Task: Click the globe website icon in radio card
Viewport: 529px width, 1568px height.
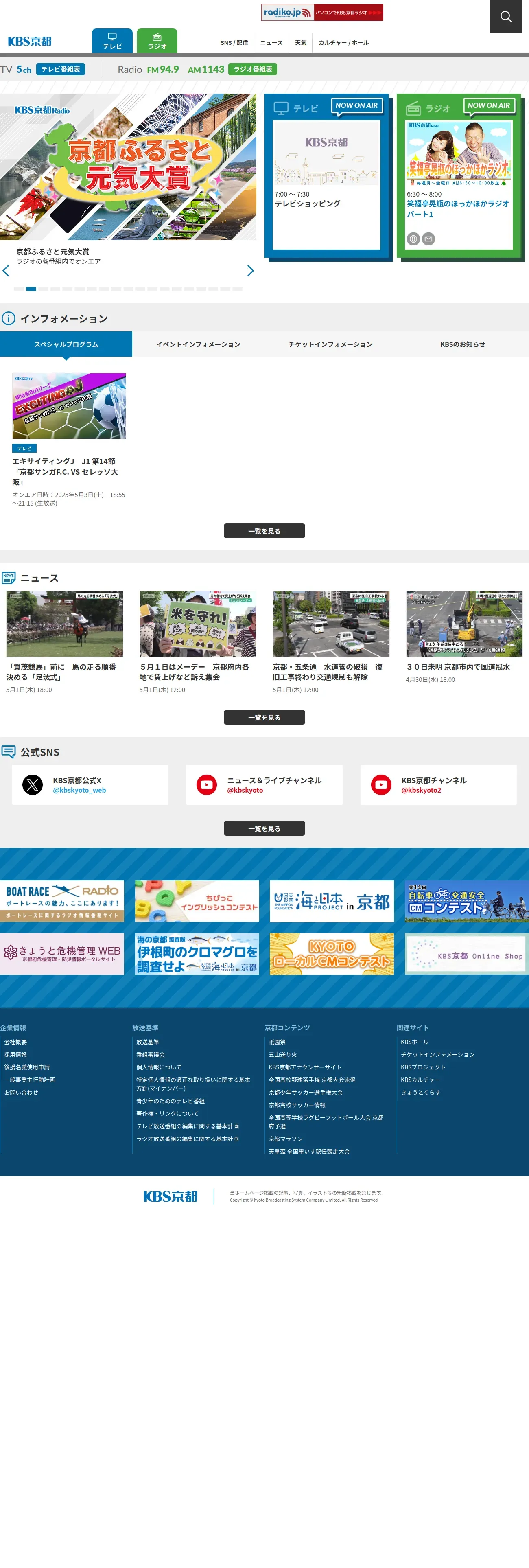Action: 413,239
